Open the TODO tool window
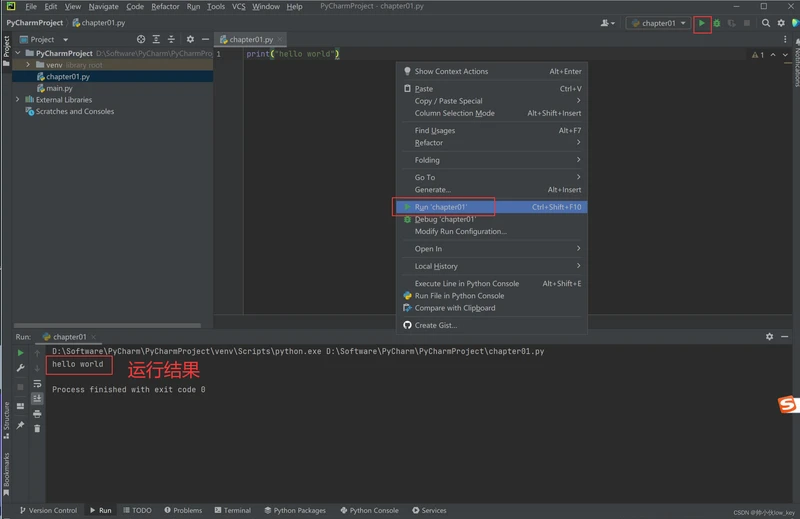This screenshot has height=519, width=800. [137, 510]
